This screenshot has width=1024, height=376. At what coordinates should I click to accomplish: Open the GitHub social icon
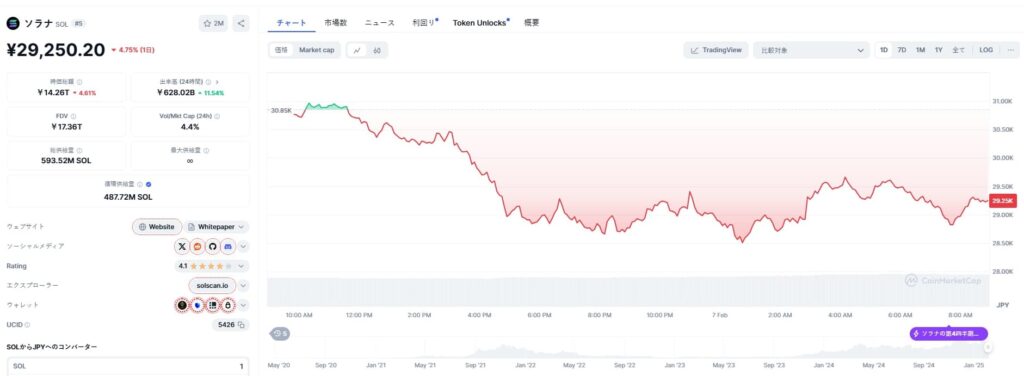pyautogui.click(x=212, y=246)
